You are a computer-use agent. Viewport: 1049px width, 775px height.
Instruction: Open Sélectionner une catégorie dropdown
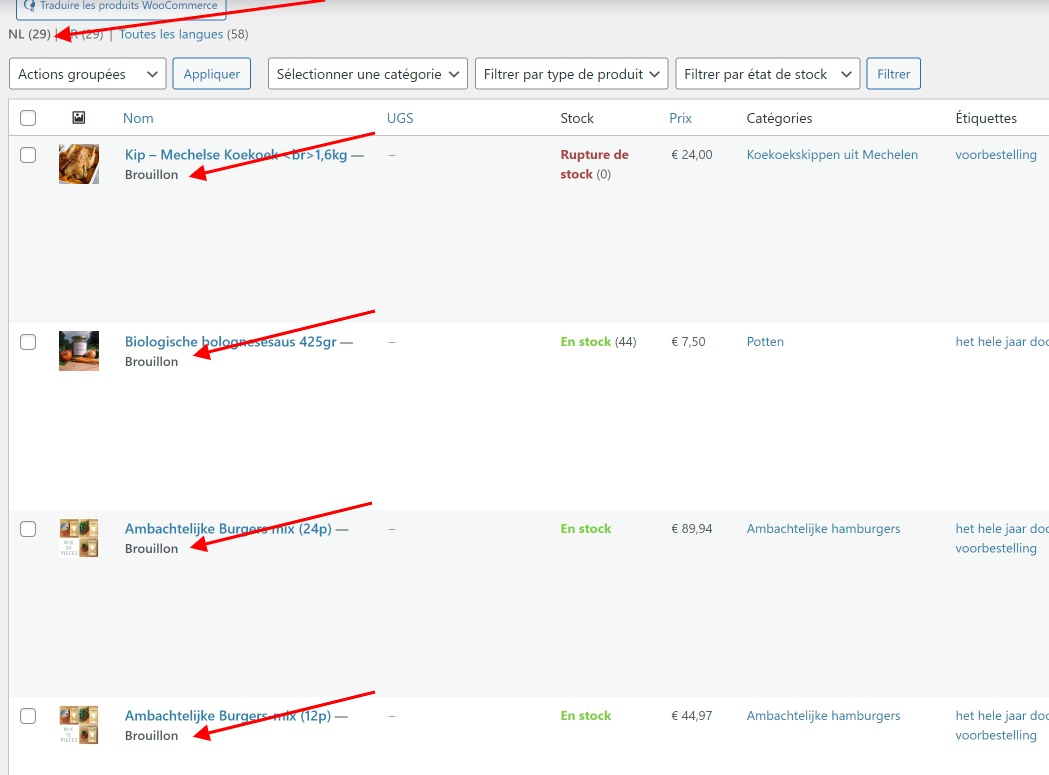(367, 74)
